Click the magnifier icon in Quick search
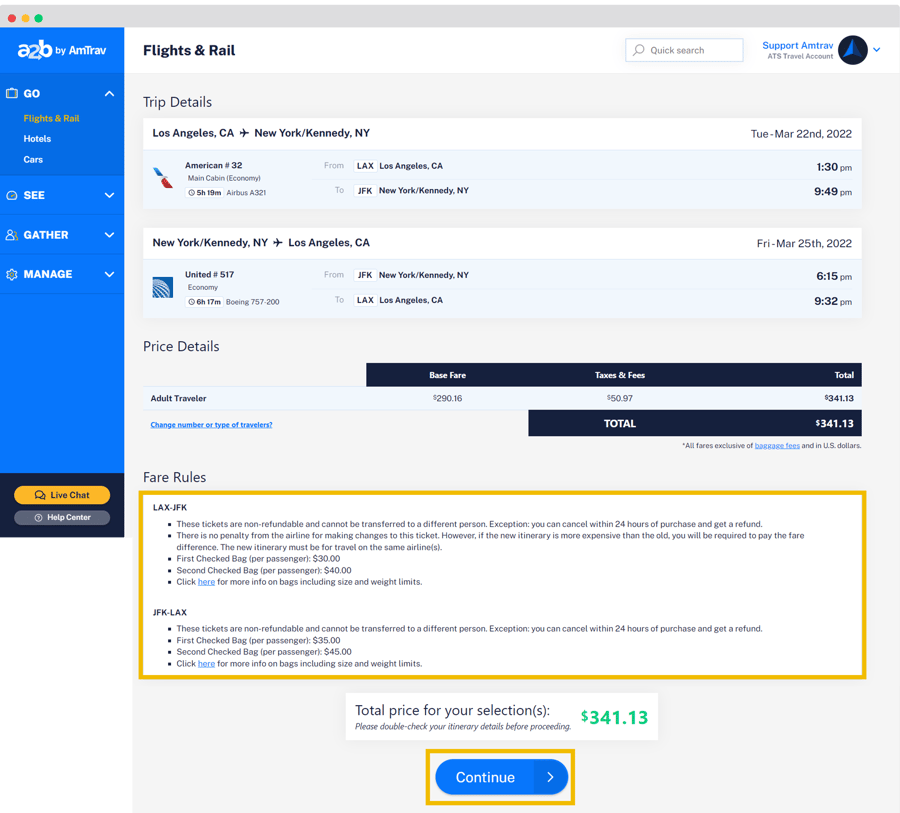The height and width of the screenshot is (813, 900). (x=639, y=50)
